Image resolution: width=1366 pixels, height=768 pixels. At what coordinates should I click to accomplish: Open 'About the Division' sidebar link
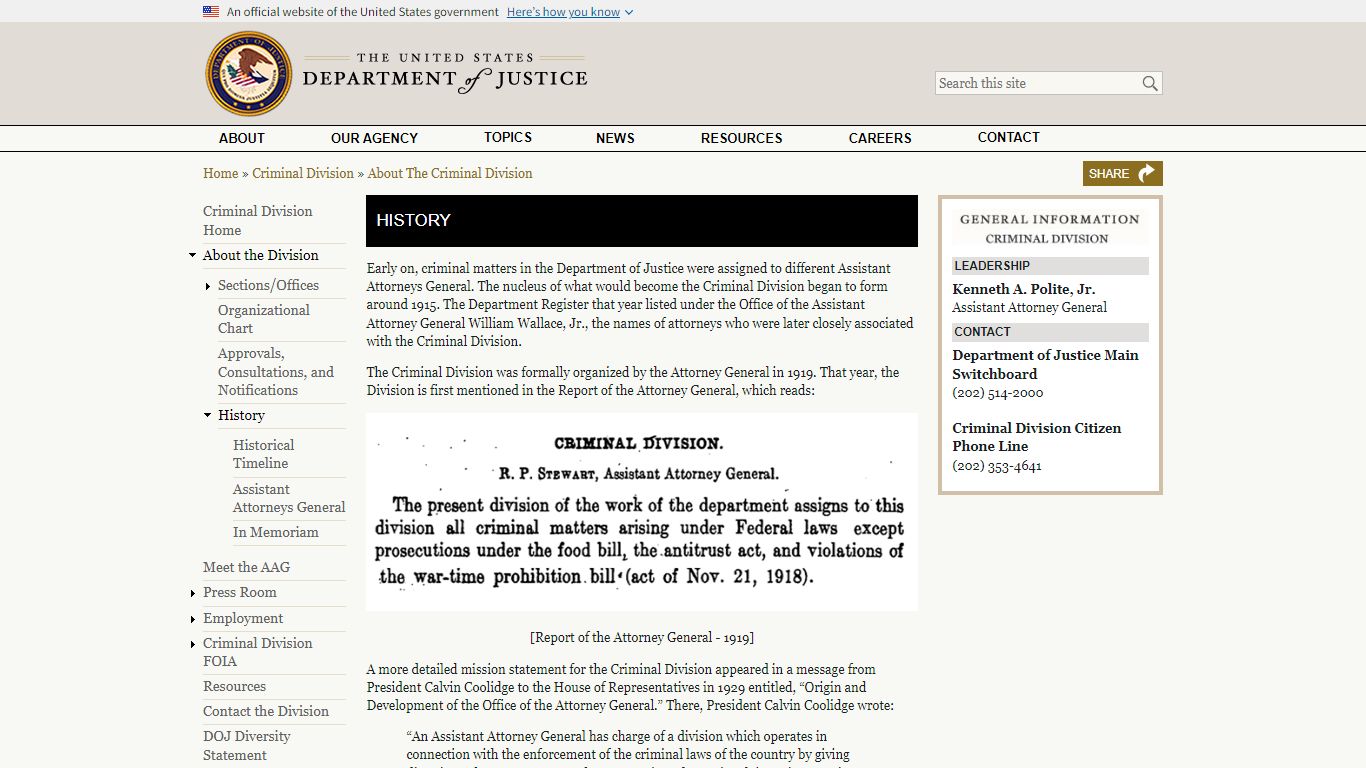(x=260, y=255)
